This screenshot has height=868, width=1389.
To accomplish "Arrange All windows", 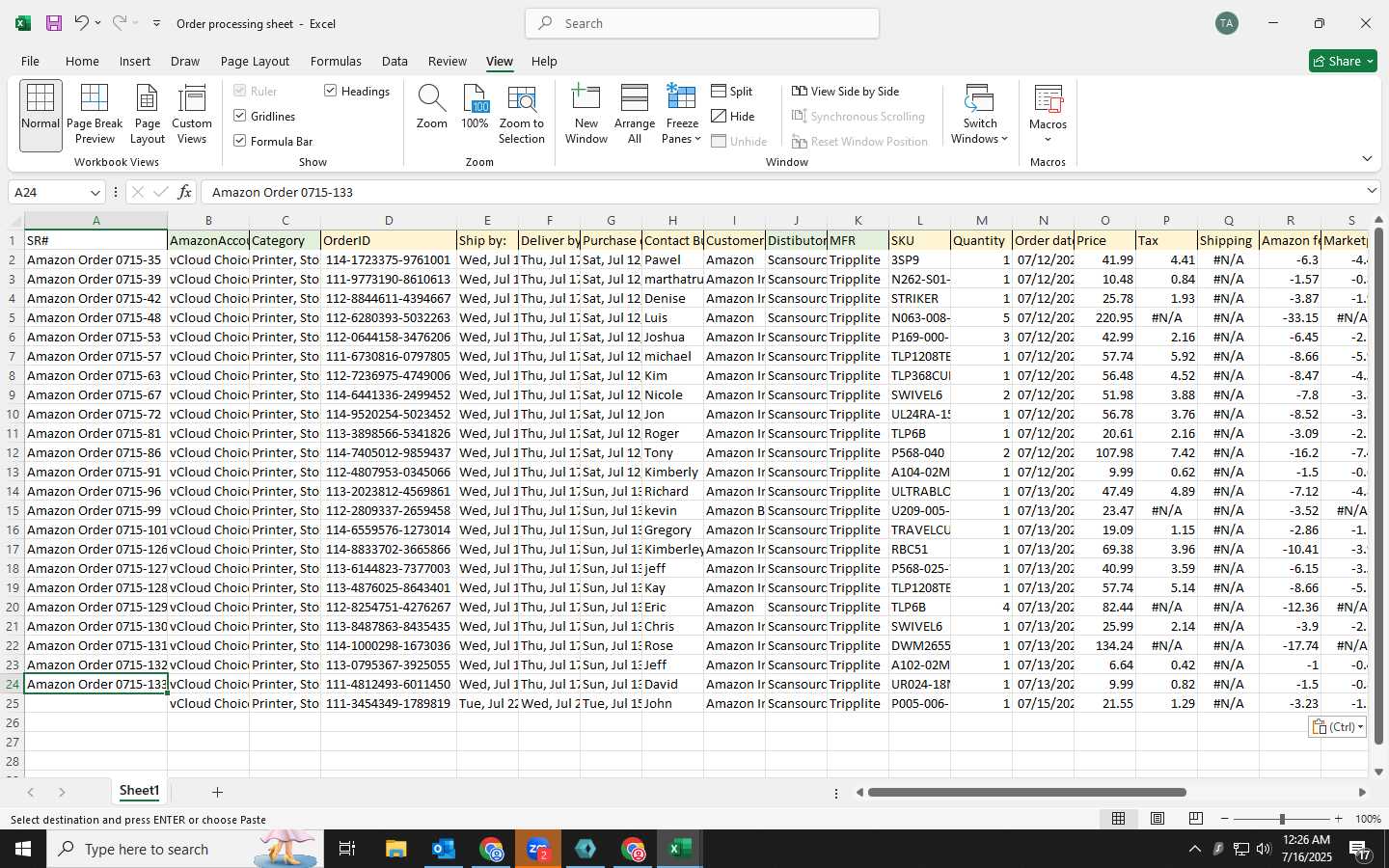I will coord(635,115).
